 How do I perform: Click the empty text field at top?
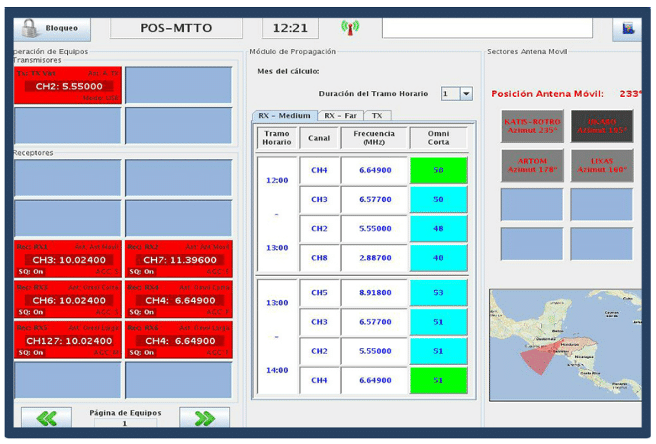point(487,28)
